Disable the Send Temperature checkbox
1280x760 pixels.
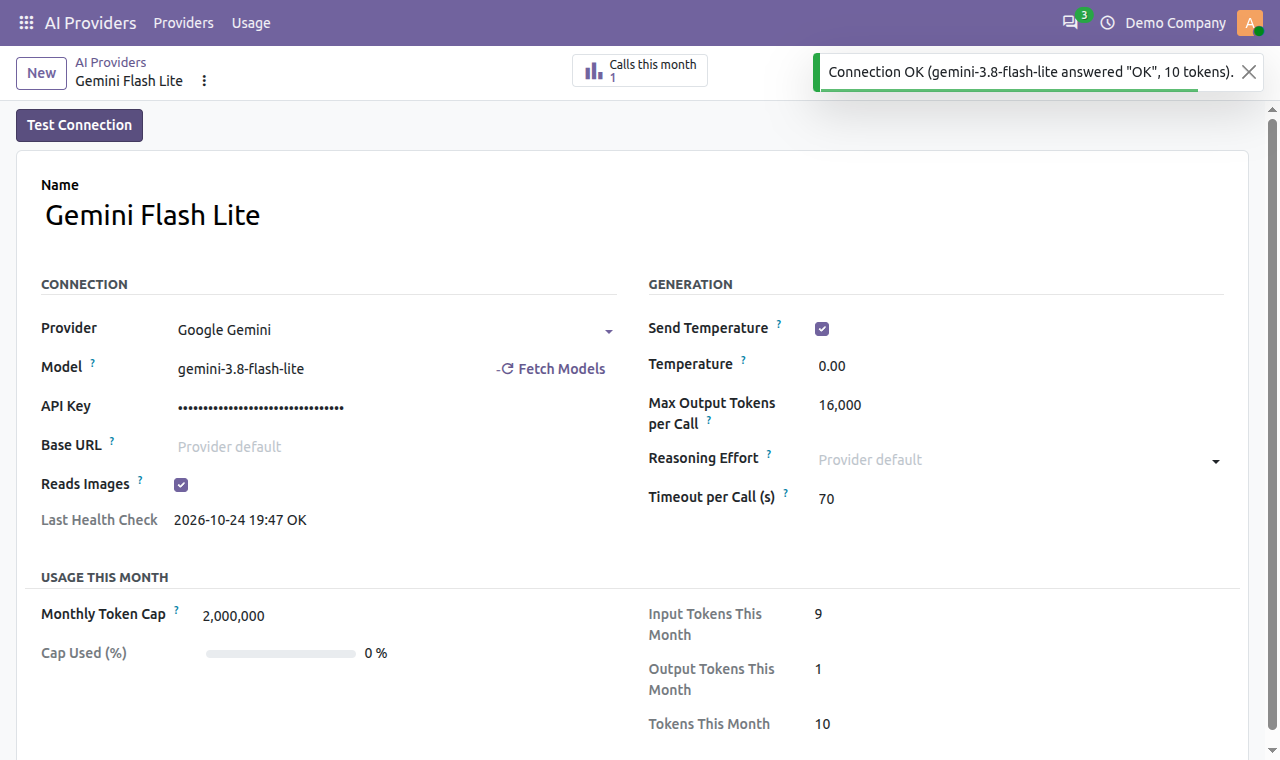[822, 329]
